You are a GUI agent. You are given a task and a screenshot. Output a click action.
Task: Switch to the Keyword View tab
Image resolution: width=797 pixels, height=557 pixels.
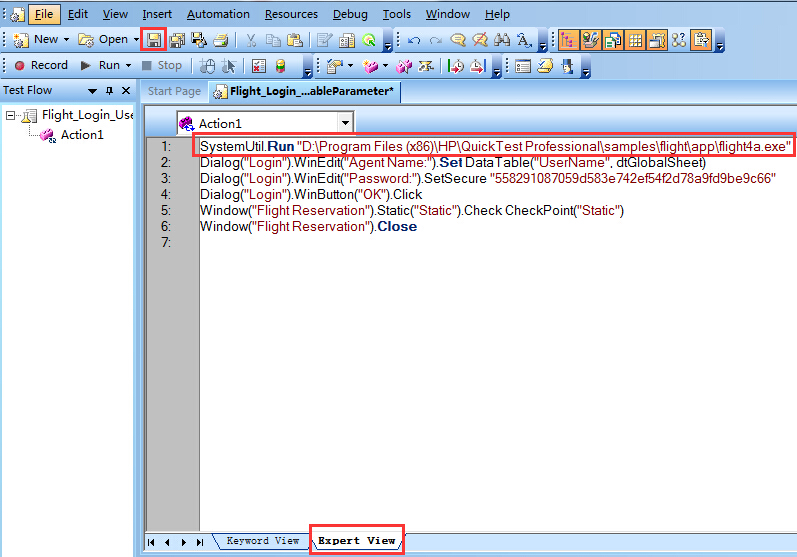[262, 541]
